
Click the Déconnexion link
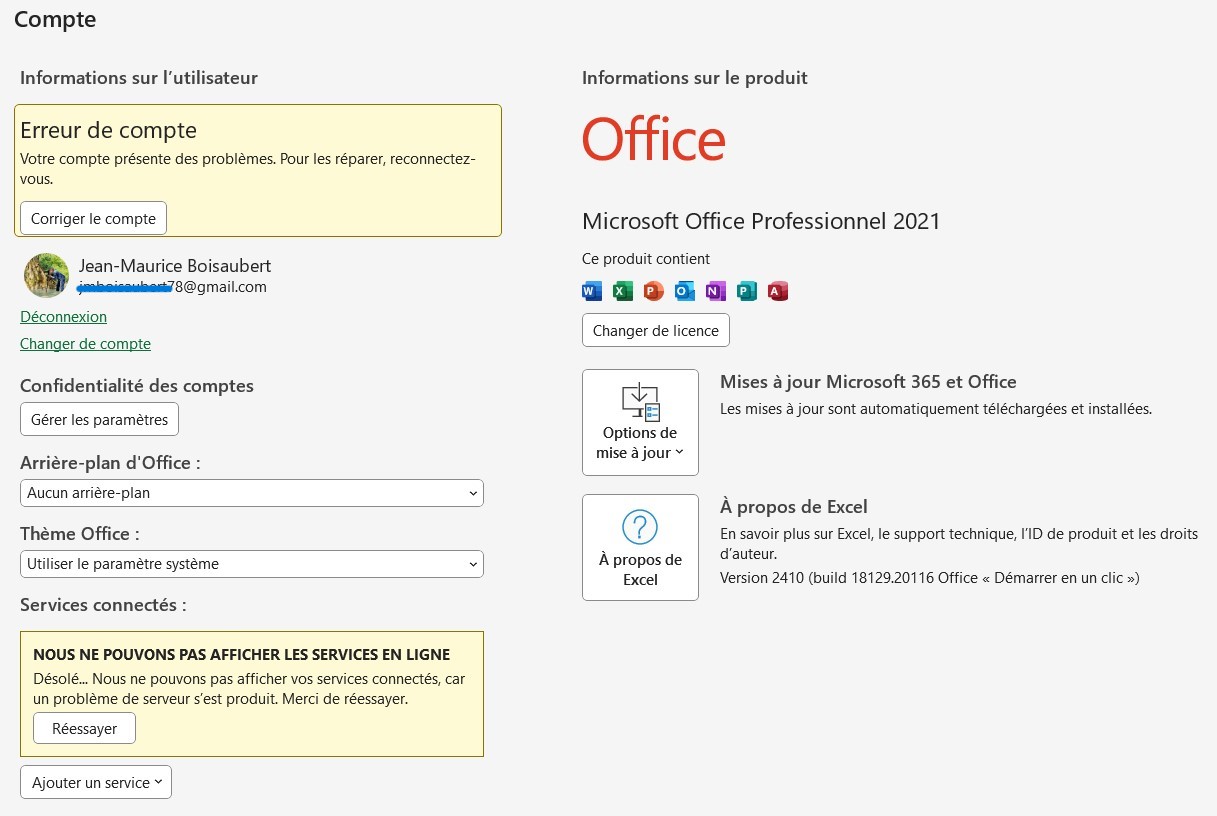(63, 316)
